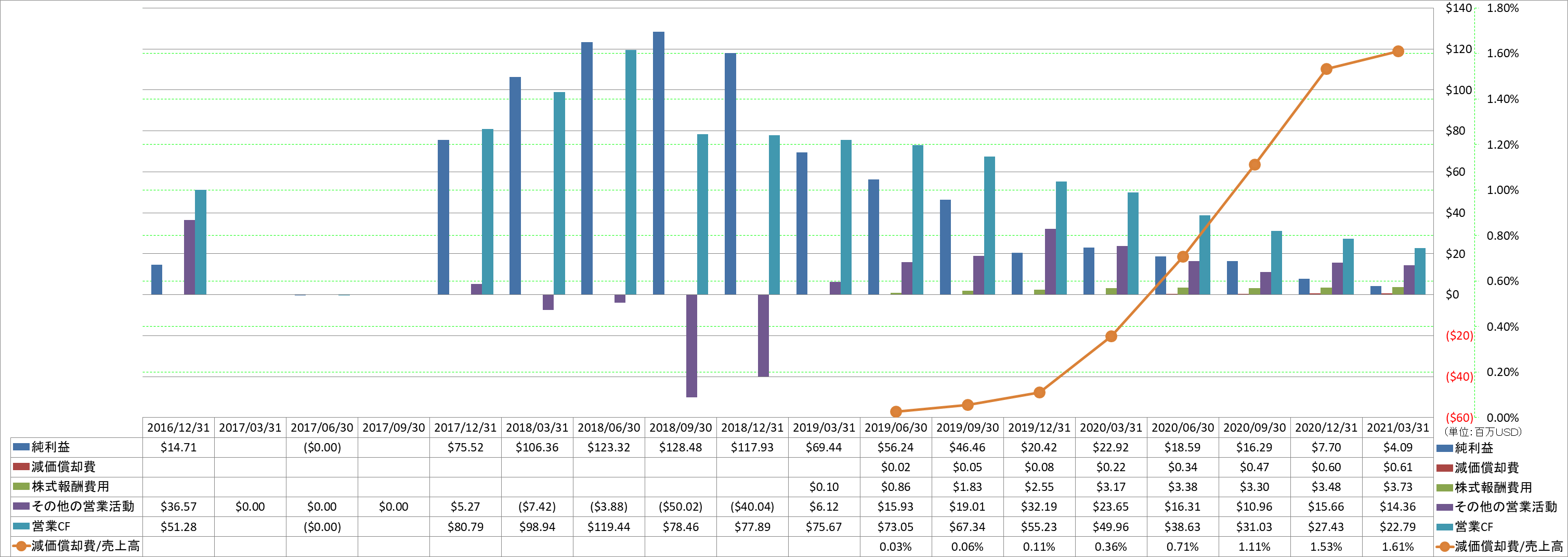Screen dimensions: 1568x557
Task: Click the red ($20) axis label
Action: 1459,335
